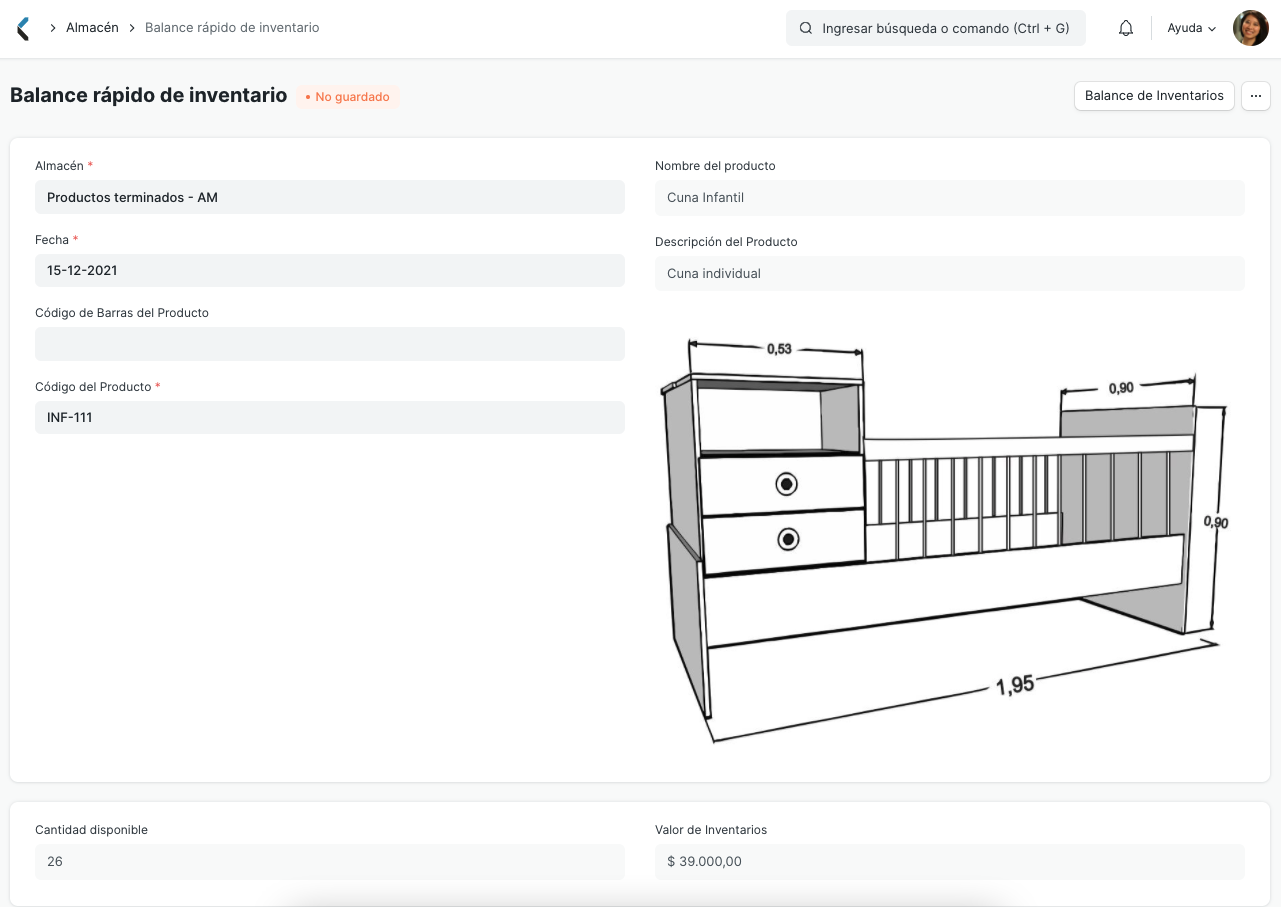Click the page title Balance rápido de inventario
The image size is (1281, 907).
[149, 96]
